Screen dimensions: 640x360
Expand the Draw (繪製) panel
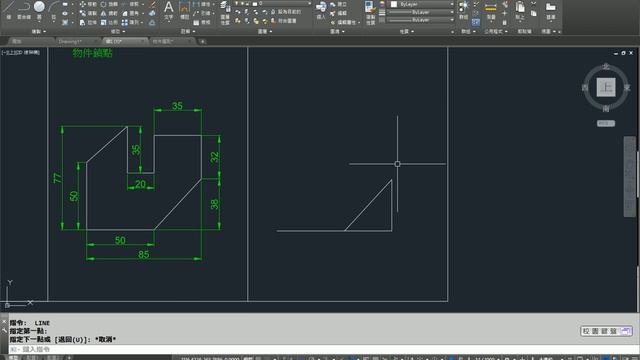tap(39, 31)
